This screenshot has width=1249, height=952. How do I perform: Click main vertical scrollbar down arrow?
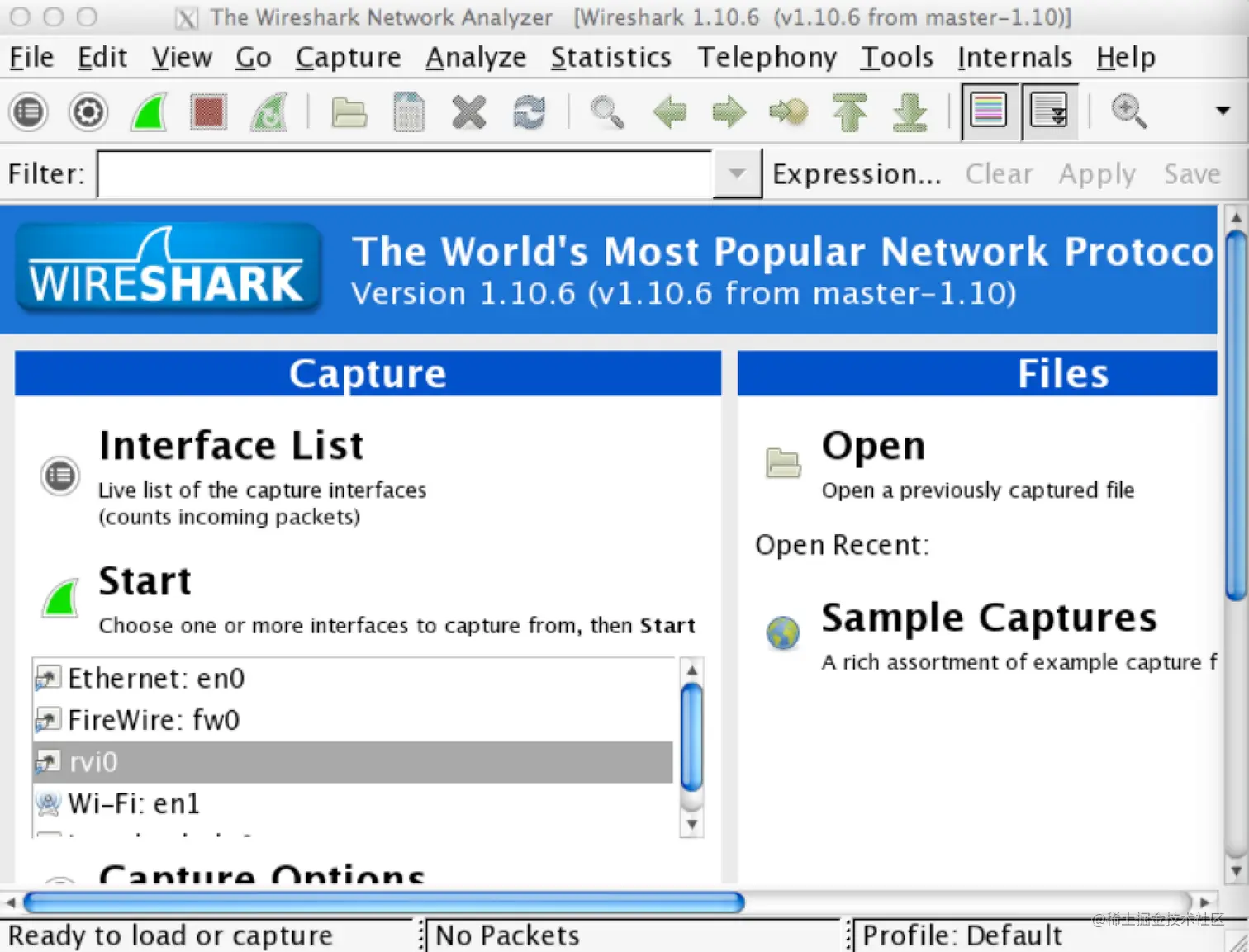tap(1236, 871)
